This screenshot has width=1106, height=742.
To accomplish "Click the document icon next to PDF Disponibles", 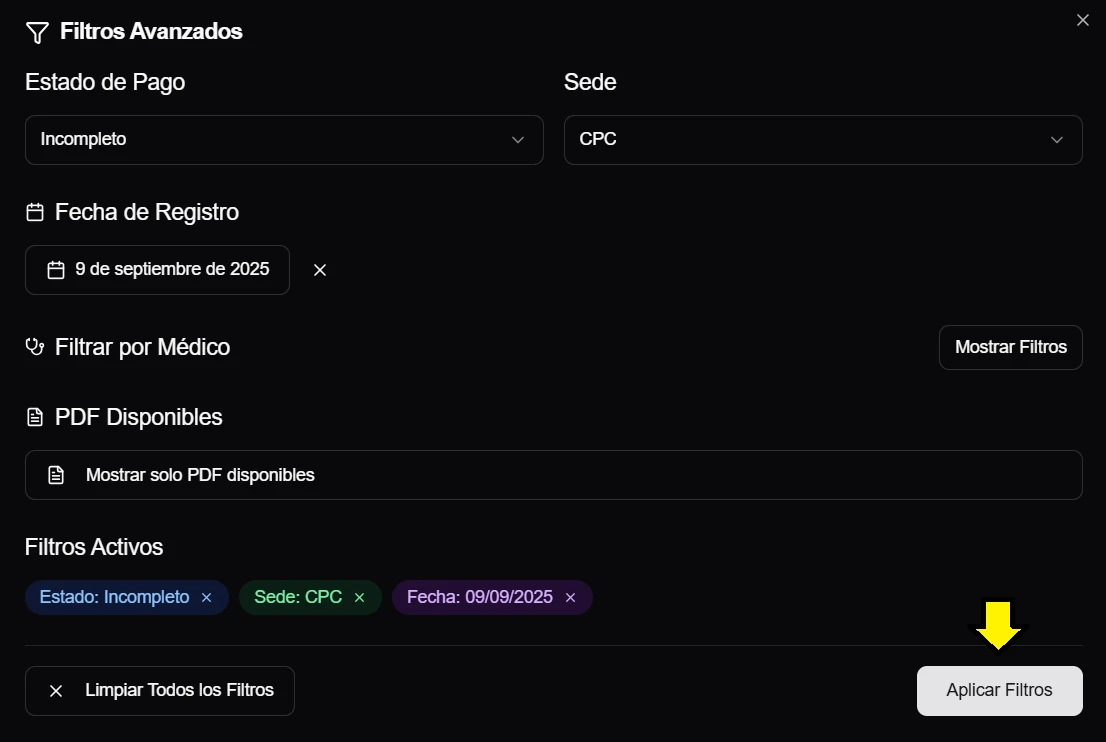I will tap(35, 417).
